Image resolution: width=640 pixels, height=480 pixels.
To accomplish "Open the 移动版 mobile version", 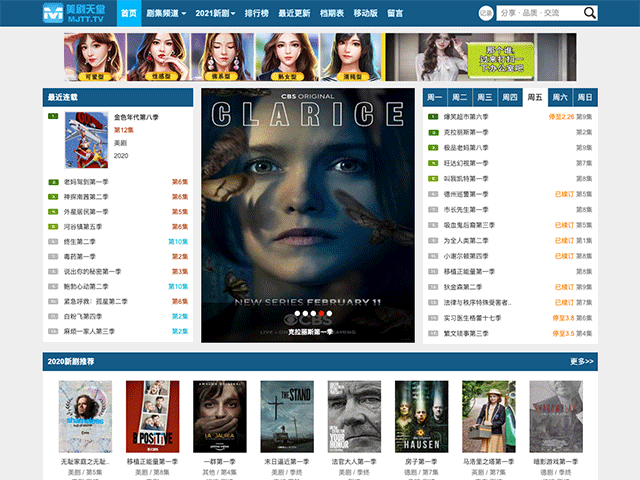I will 366,13.
